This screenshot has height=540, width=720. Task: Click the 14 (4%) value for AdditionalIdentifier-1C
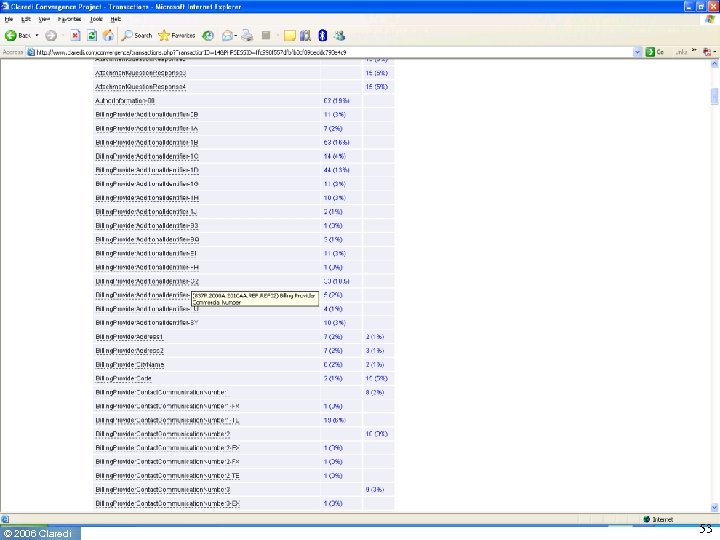[334, 156]
